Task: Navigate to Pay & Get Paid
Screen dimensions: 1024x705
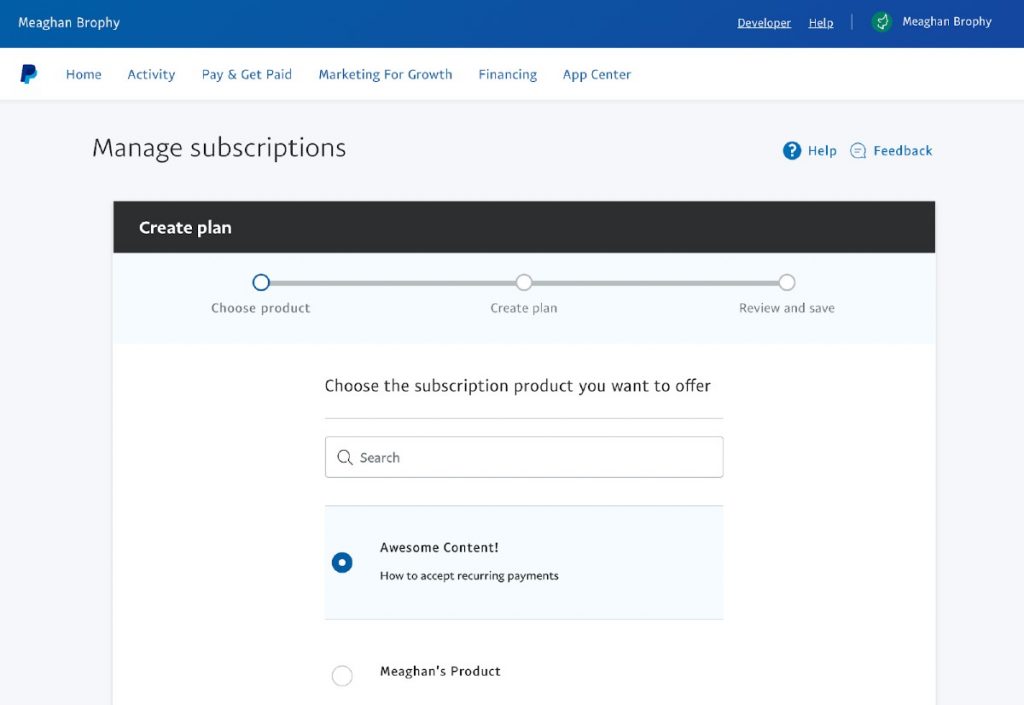Action: coord(246,74)
